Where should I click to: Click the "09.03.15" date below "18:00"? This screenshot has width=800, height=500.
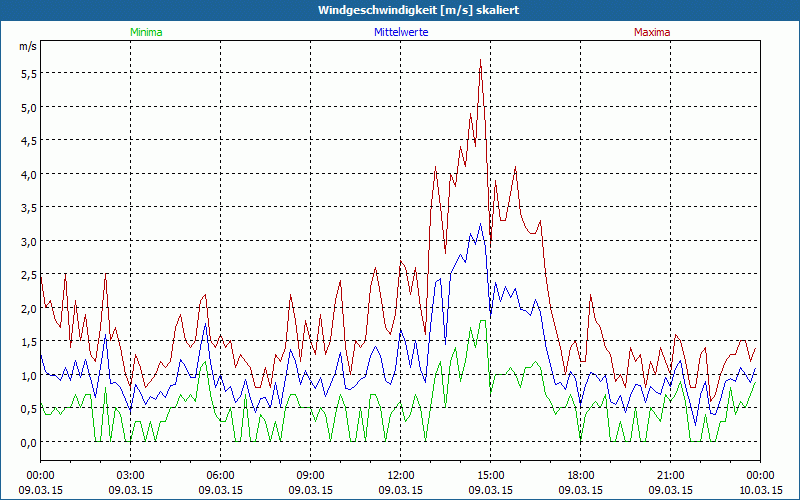[581, 490]
